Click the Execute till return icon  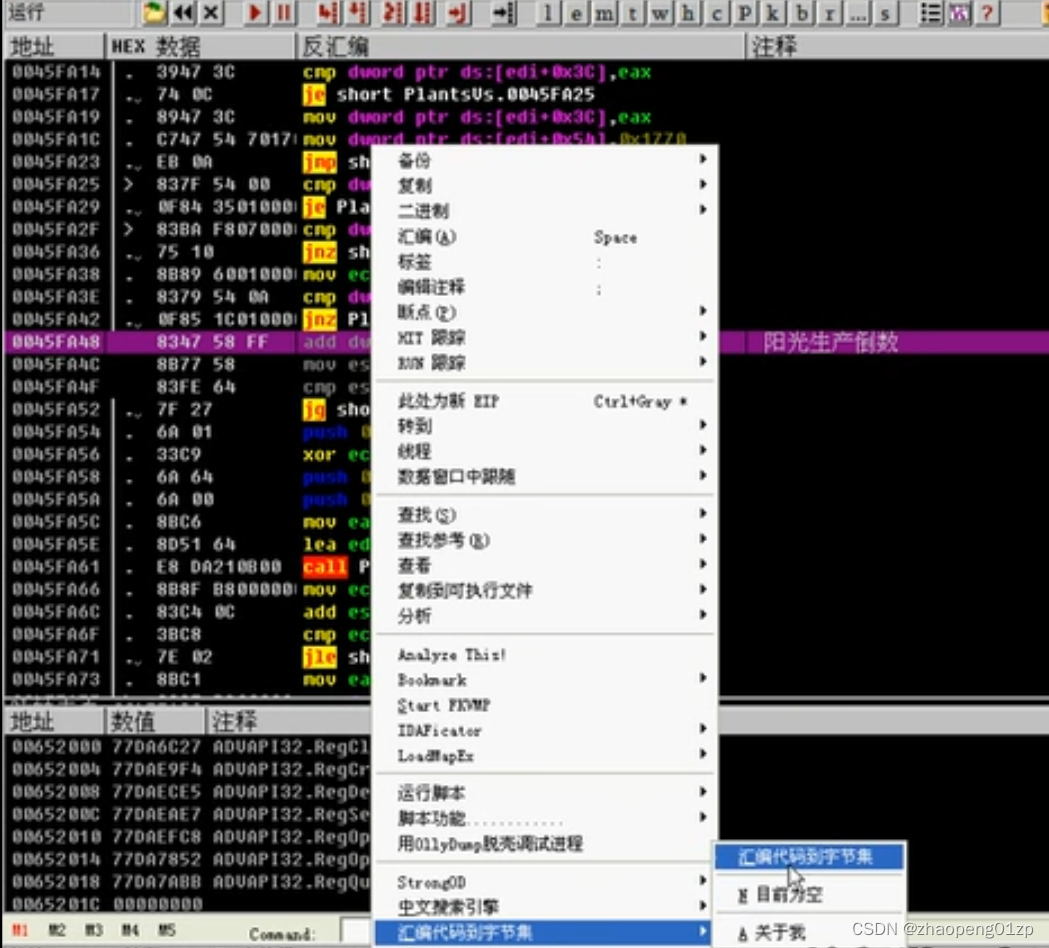tap(458, 13)
